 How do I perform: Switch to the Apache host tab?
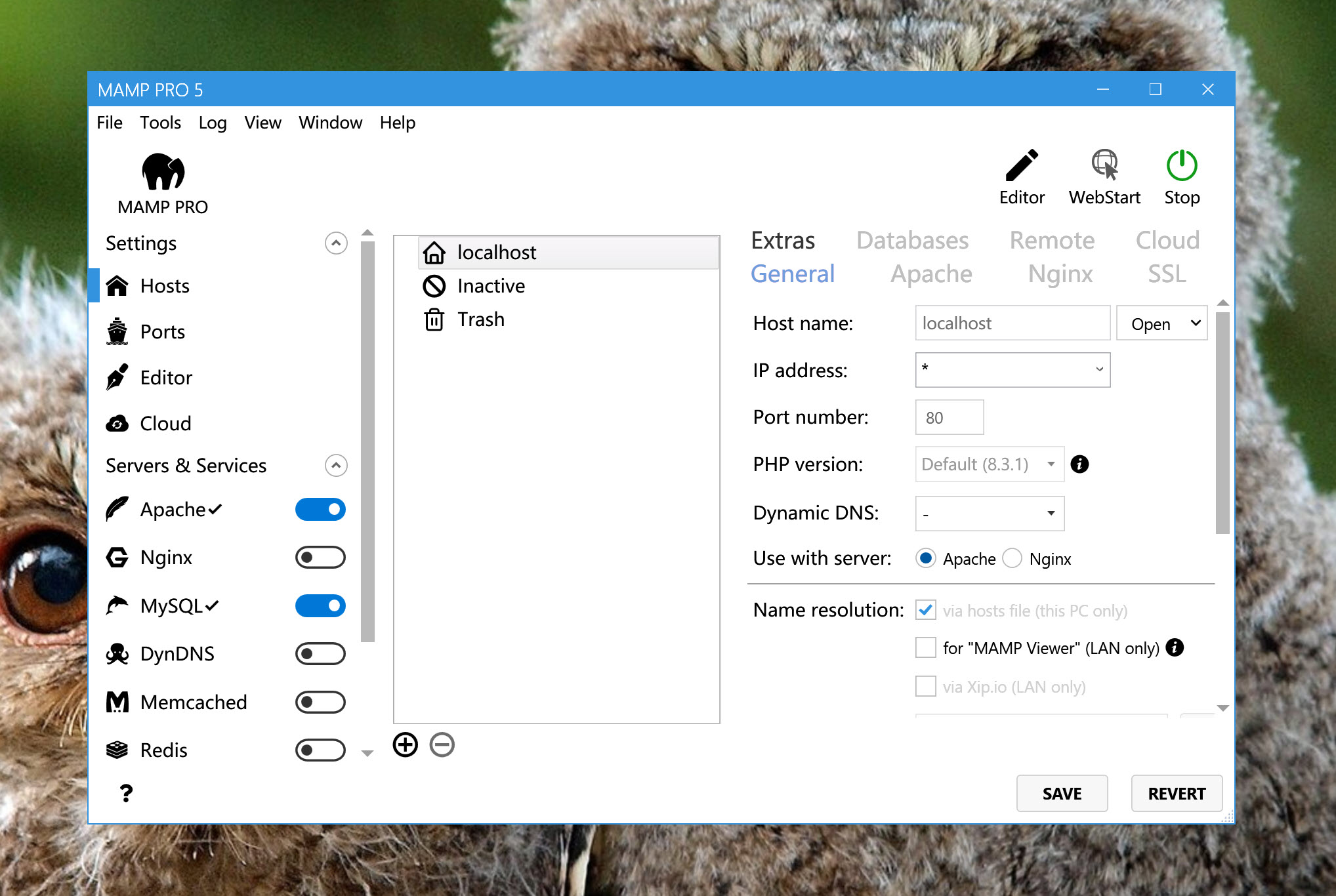tap(931, 274)
